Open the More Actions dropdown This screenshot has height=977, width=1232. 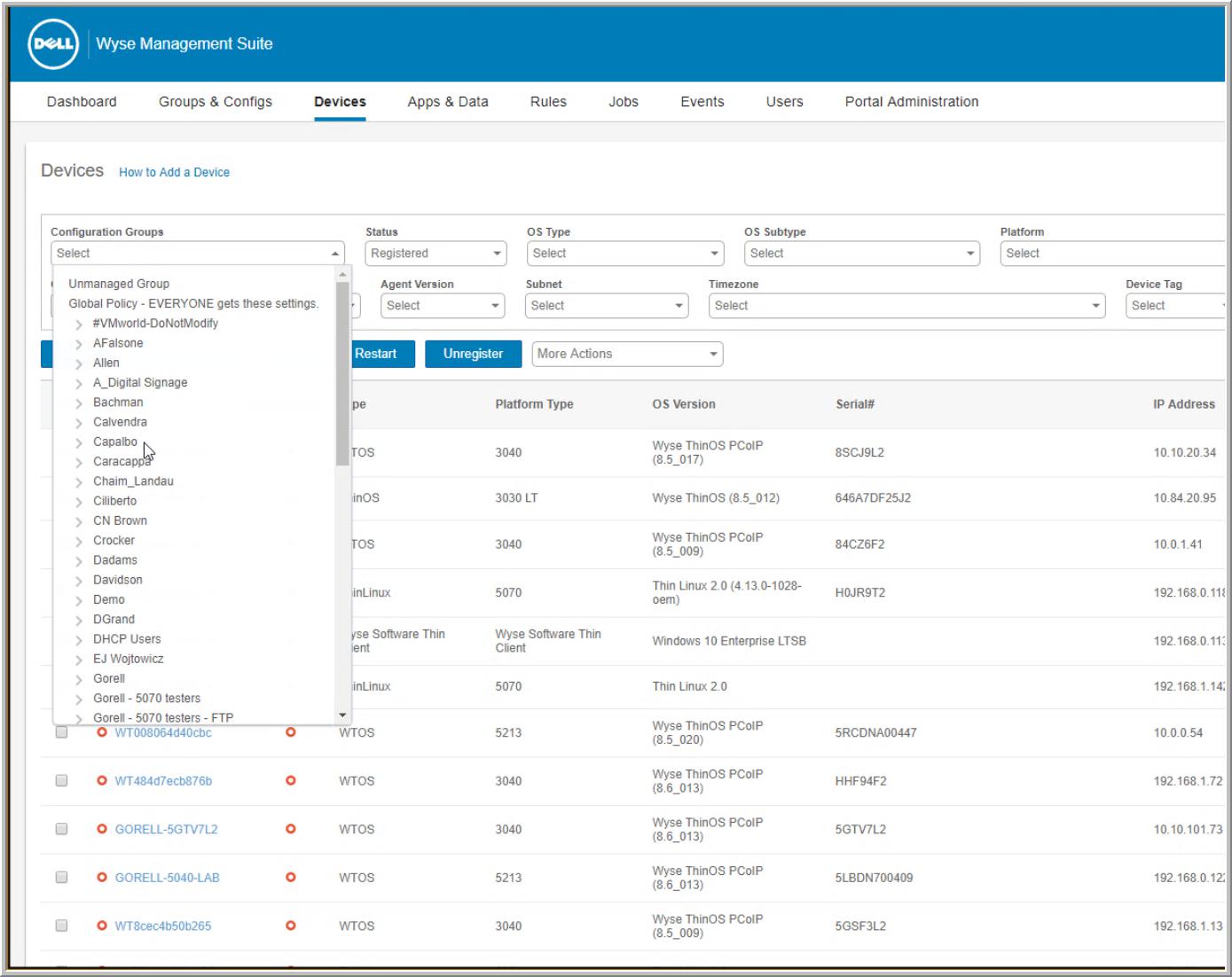[x=627, y=354]
